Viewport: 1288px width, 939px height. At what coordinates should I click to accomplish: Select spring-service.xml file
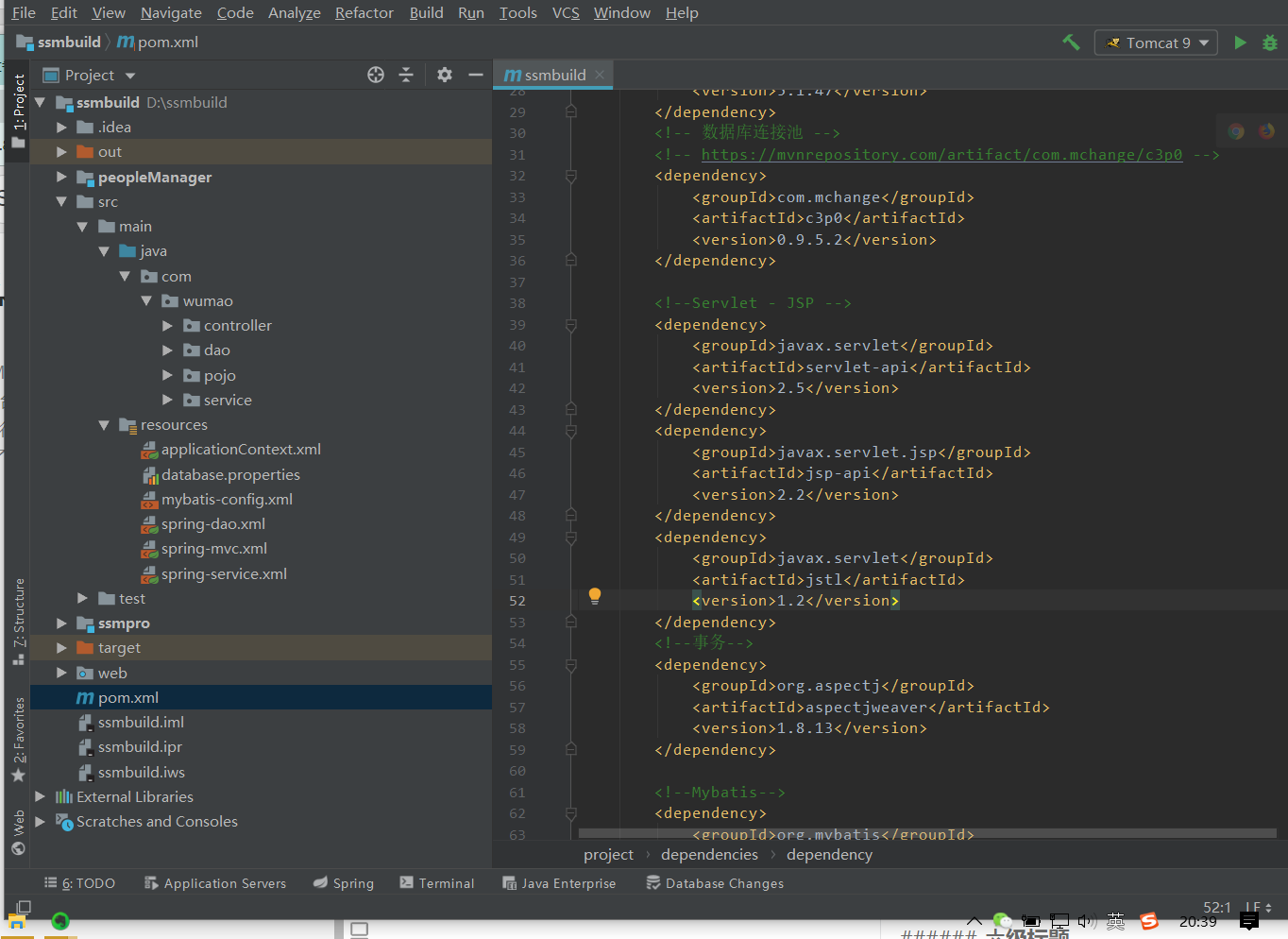(224, 573)
